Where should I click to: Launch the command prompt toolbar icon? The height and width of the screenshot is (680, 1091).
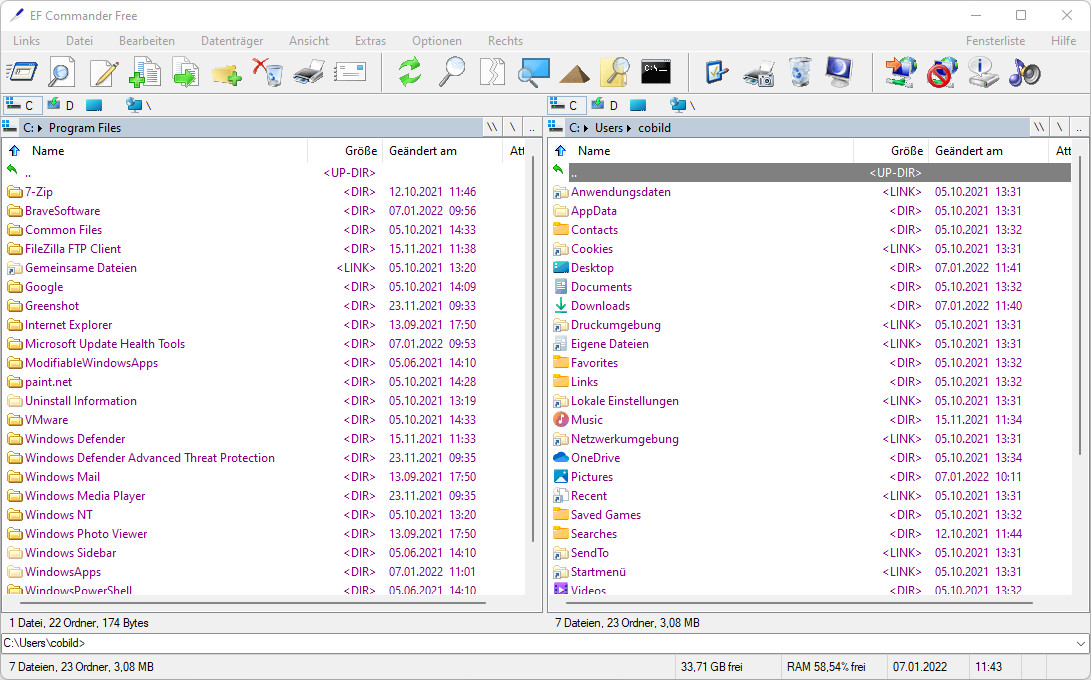pyautogui.click(x=656, y=72)
